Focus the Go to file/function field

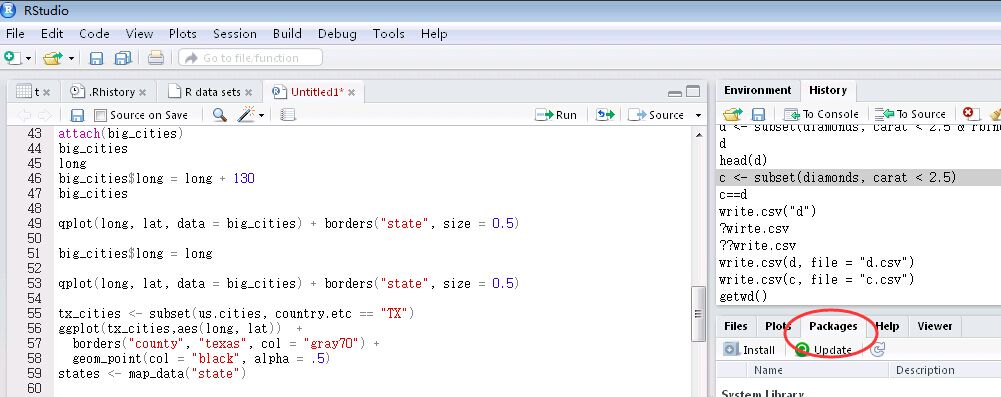pyautogui.click(x=250, y=57)
